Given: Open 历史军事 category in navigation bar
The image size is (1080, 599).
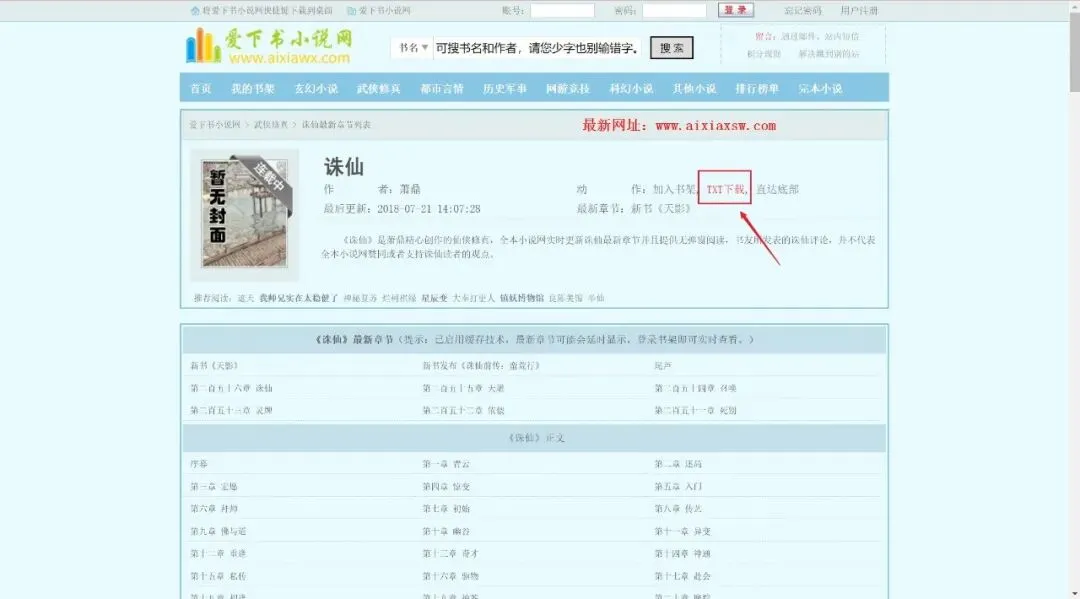Looking at the screenshot, I should [505, 89].
